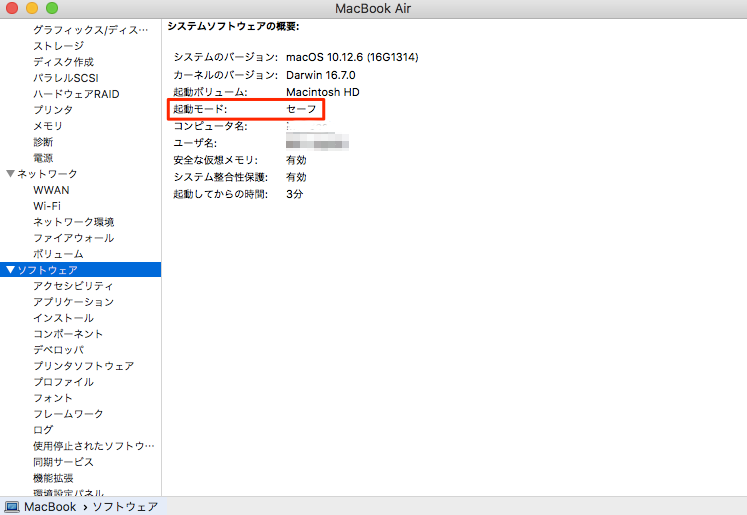This screenshot has width=747, height=515.
Task: Select ログ in the software list
Action: pos(43,430)
